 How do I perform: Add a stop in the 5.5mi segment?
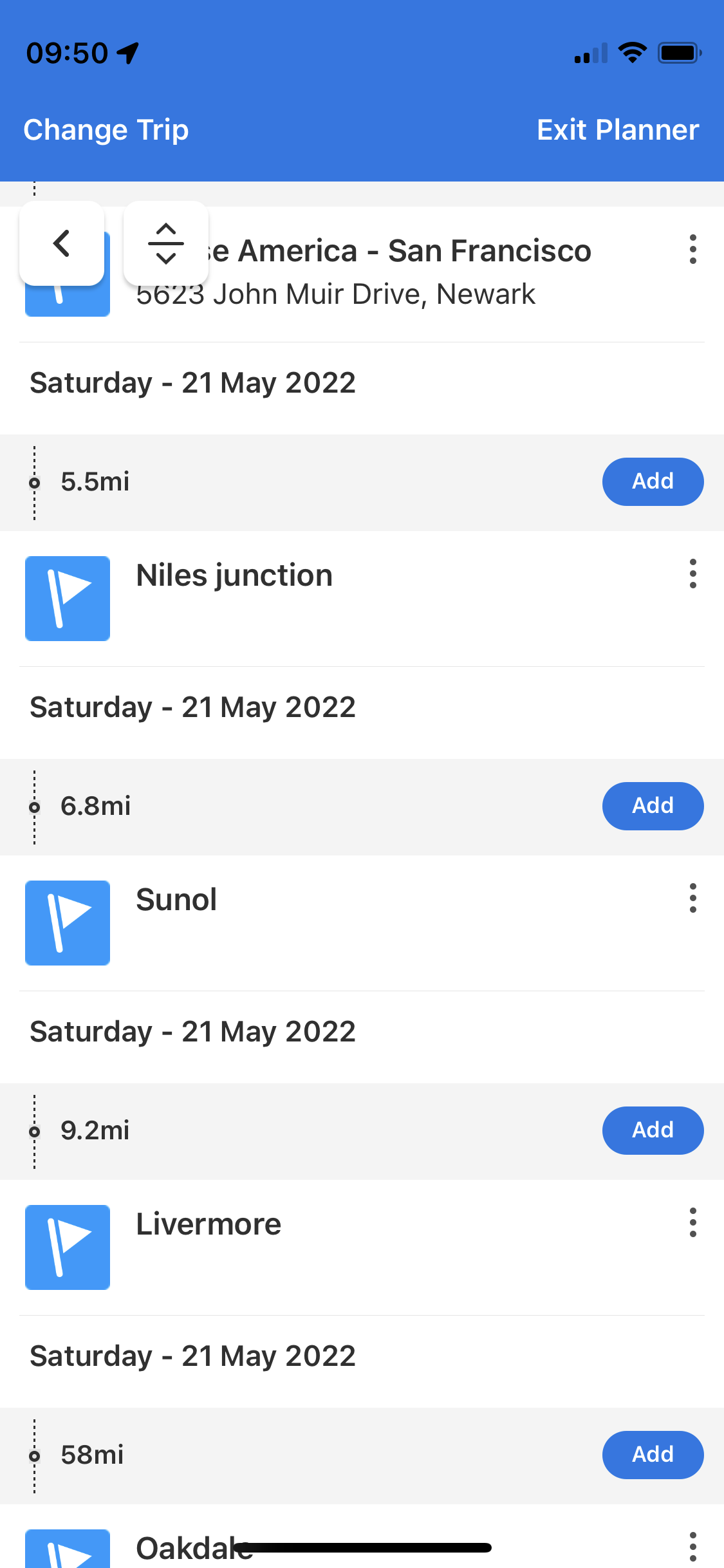(x=653, y=481)
